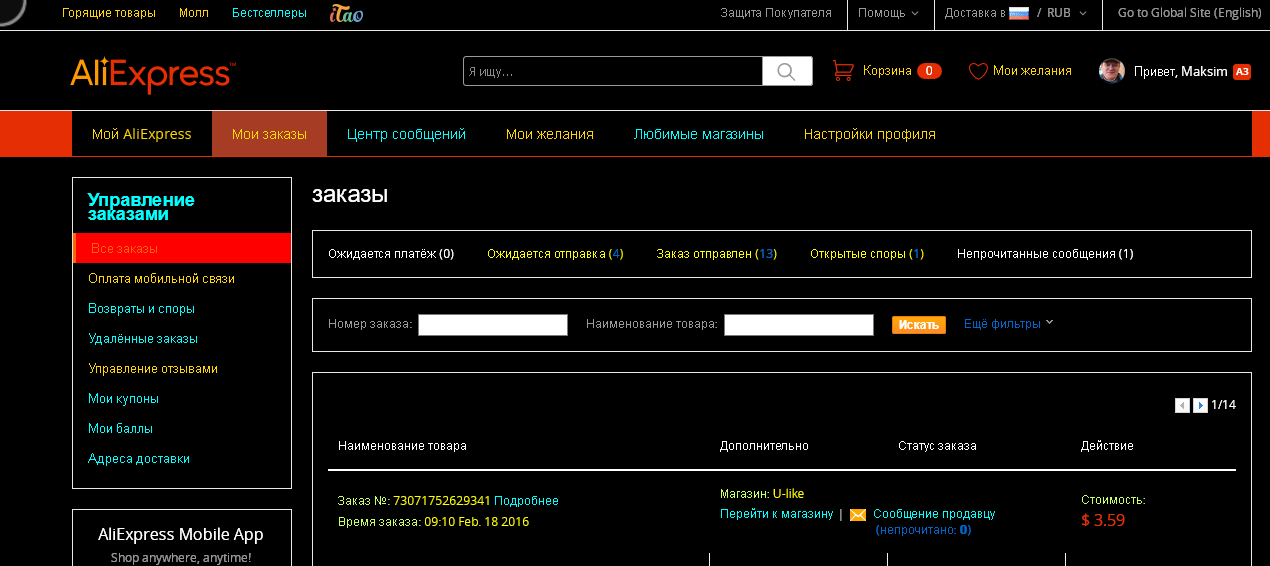Screen dimensions: 1270x566
Task: Click the order time 09:10 Feb. 18 2016
Action: coord(477,522)
